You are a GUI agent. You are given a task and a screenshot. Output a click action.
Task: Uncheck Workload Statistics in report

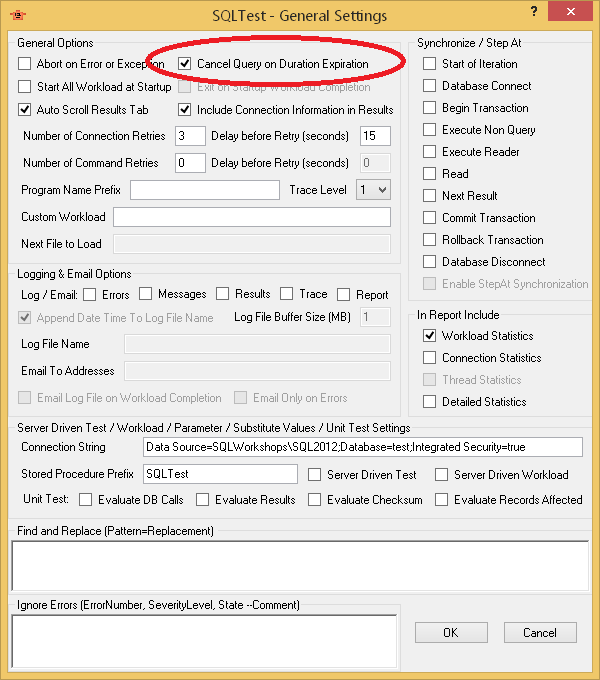[429, 336]
